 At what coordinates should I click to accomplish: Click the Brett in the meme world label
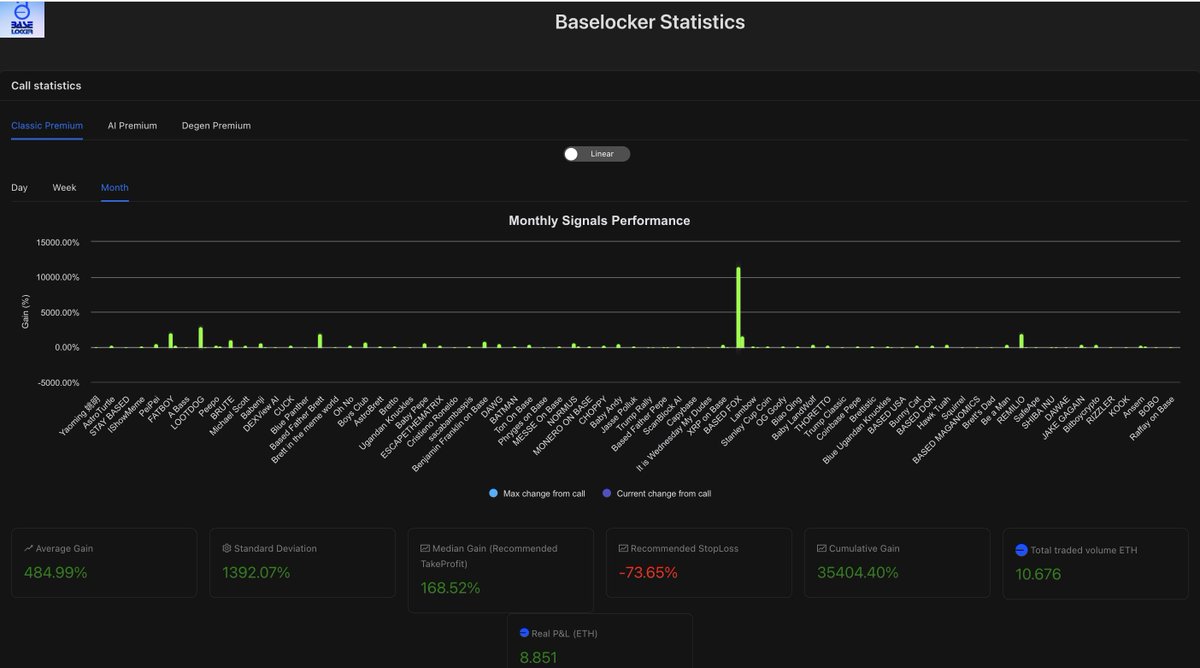304,429
